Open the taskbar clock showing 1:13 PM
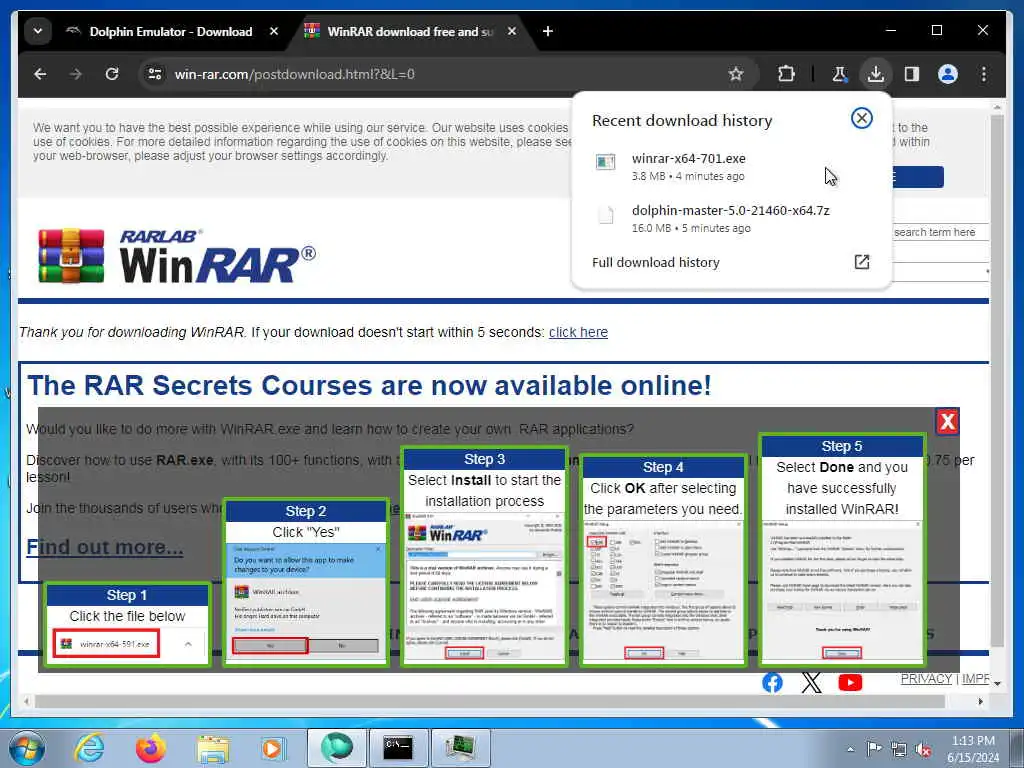Viewport: 1024px width, 768px height. click(x=973, y=749)
